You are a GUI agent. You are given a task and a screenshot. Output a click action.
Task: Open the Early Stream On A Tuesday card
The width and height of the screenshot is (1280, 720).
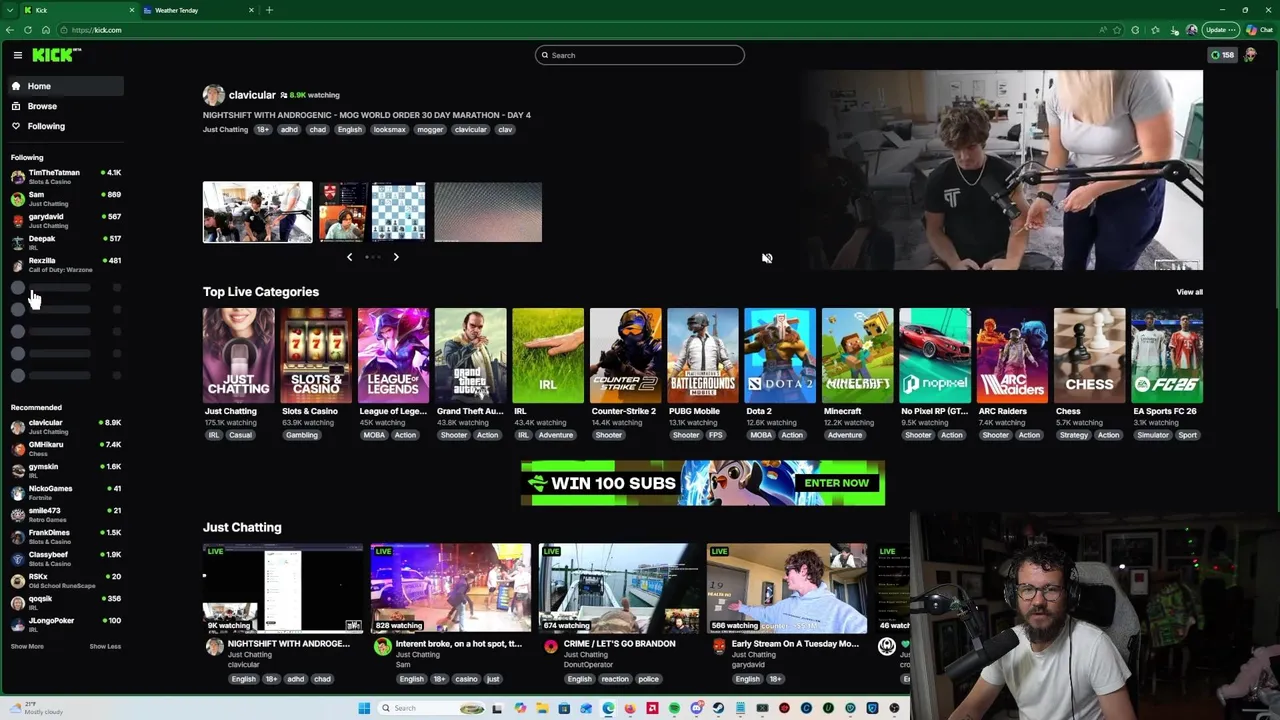coord(787,589)
